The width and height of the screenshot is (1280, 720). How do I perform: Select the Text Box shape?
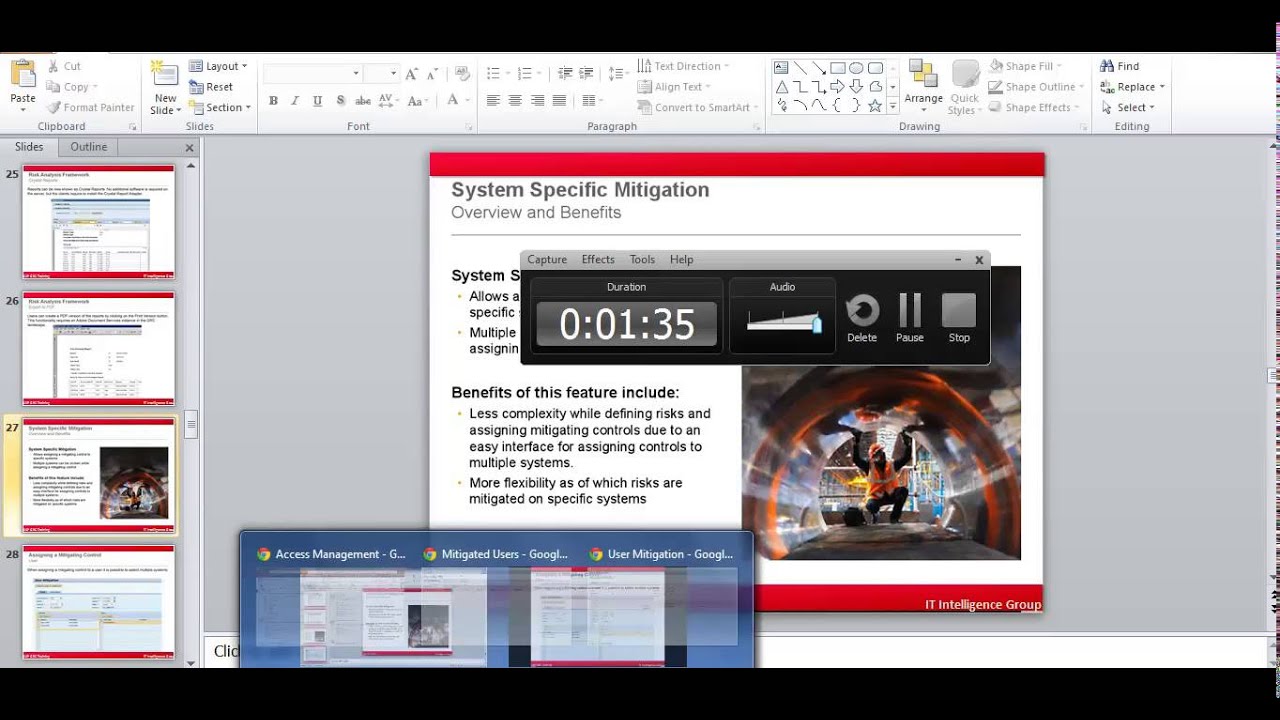(781, 68)
